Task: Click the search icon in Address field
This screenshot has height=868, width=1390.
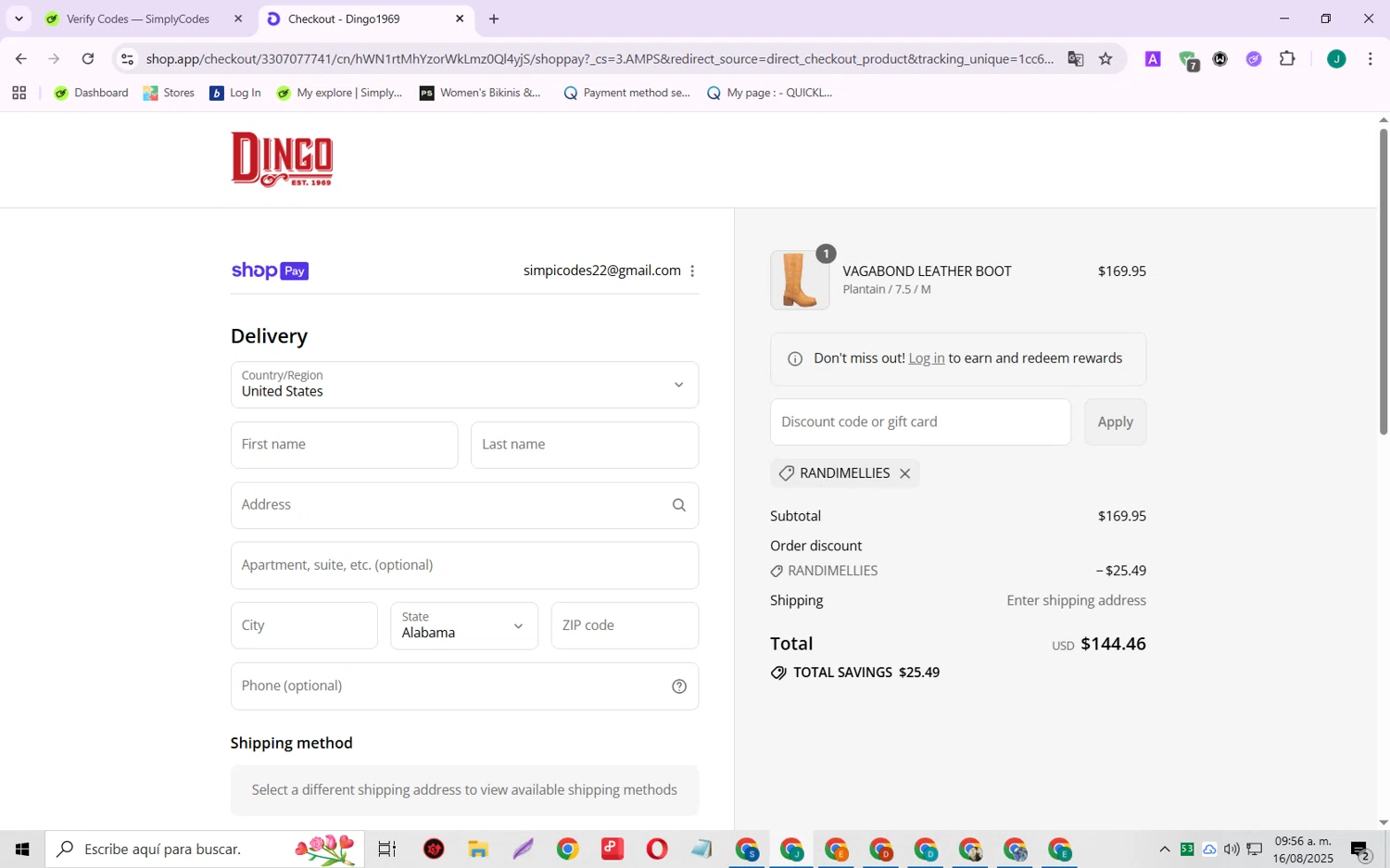Action: (679, 505)
